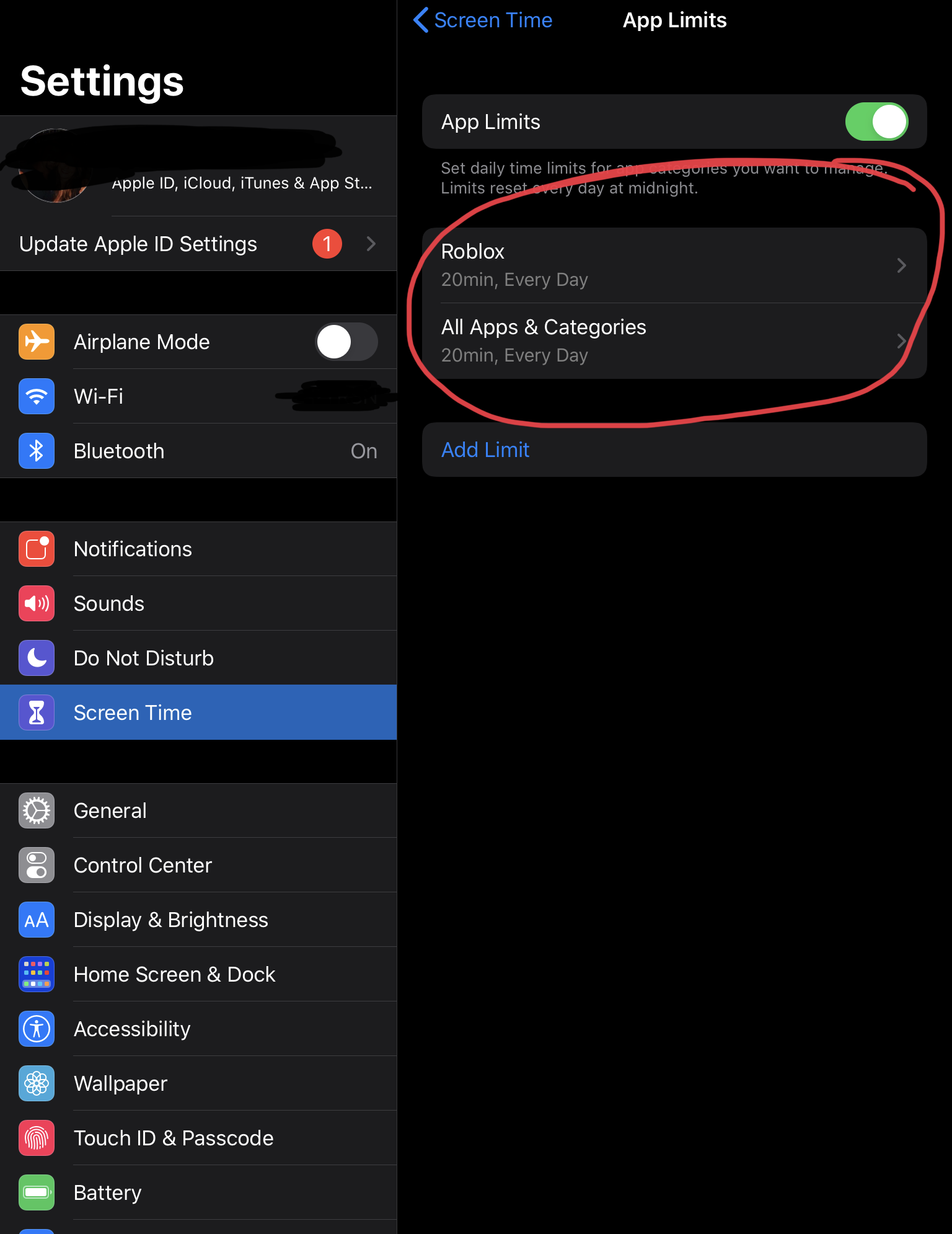This screenshot has width=952, height=1234.
Task: Tap the Wi-Fi icon in sidebar
Action: click(37, 396)
